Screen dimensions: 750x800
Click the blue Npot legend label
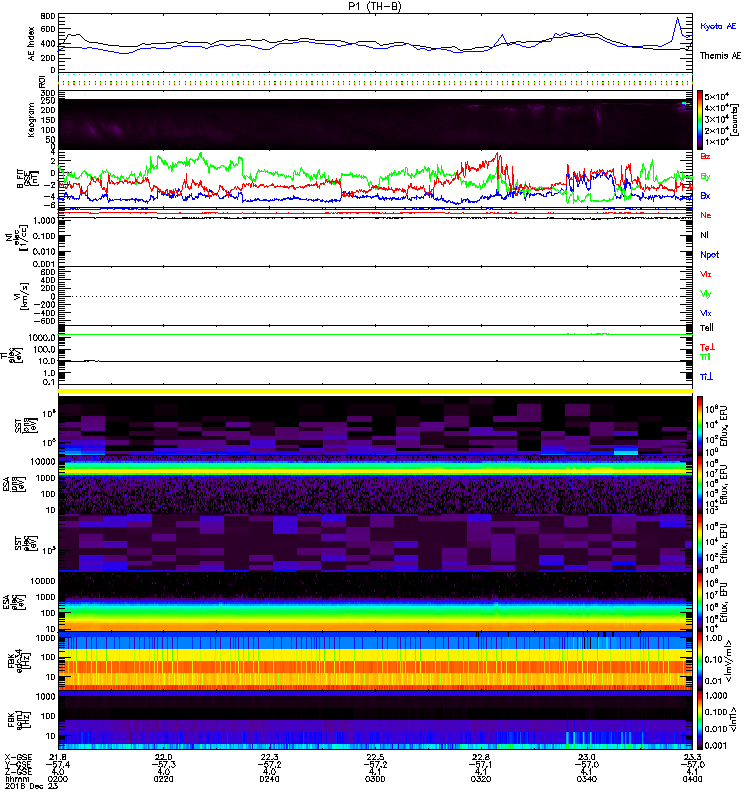710,255
